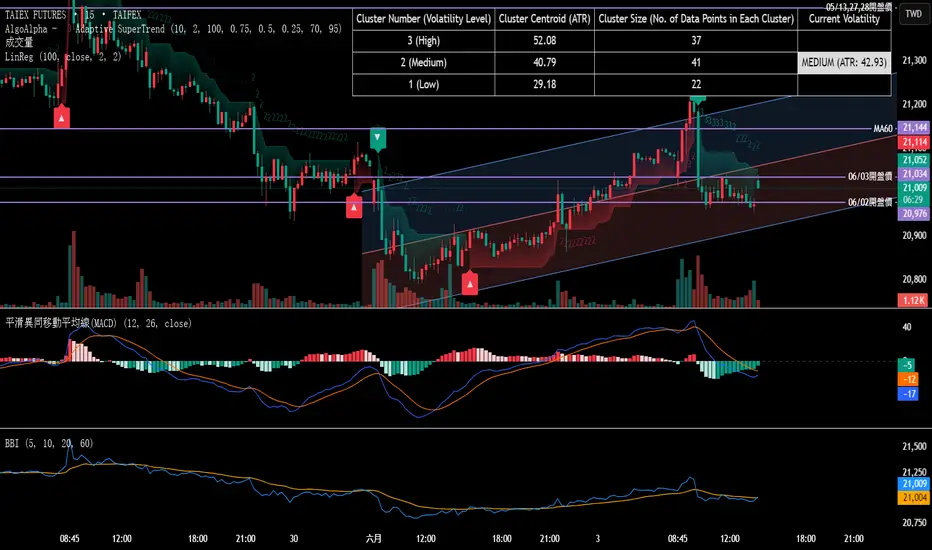The image size is (932, 550).
Task: Select the BBI (5, 10, 20, 60) legend
Action: (x=49, y=443)
